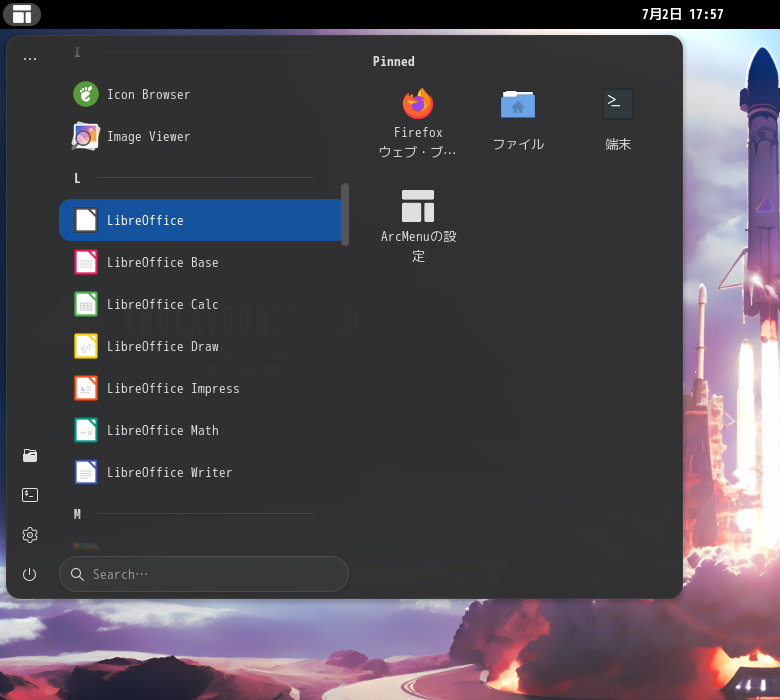Select the 'L' section header
Screen dimensions: 780x700
pyautogui.click(x=77, y=178)
